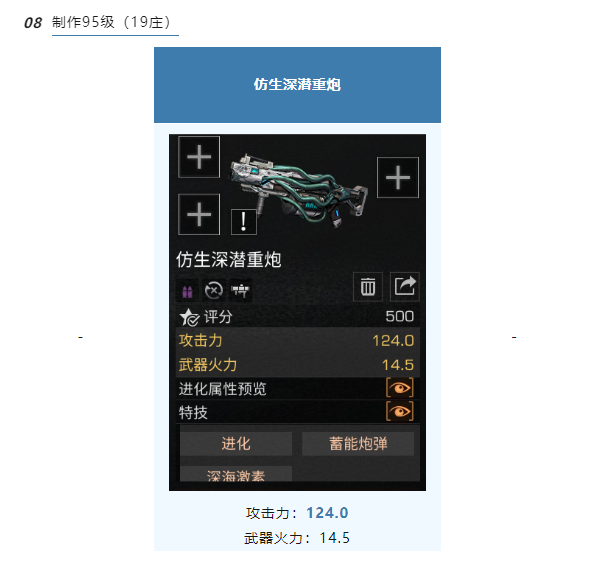Click the 进化 button
Screen dimensions: 603x572
[236, 444]
